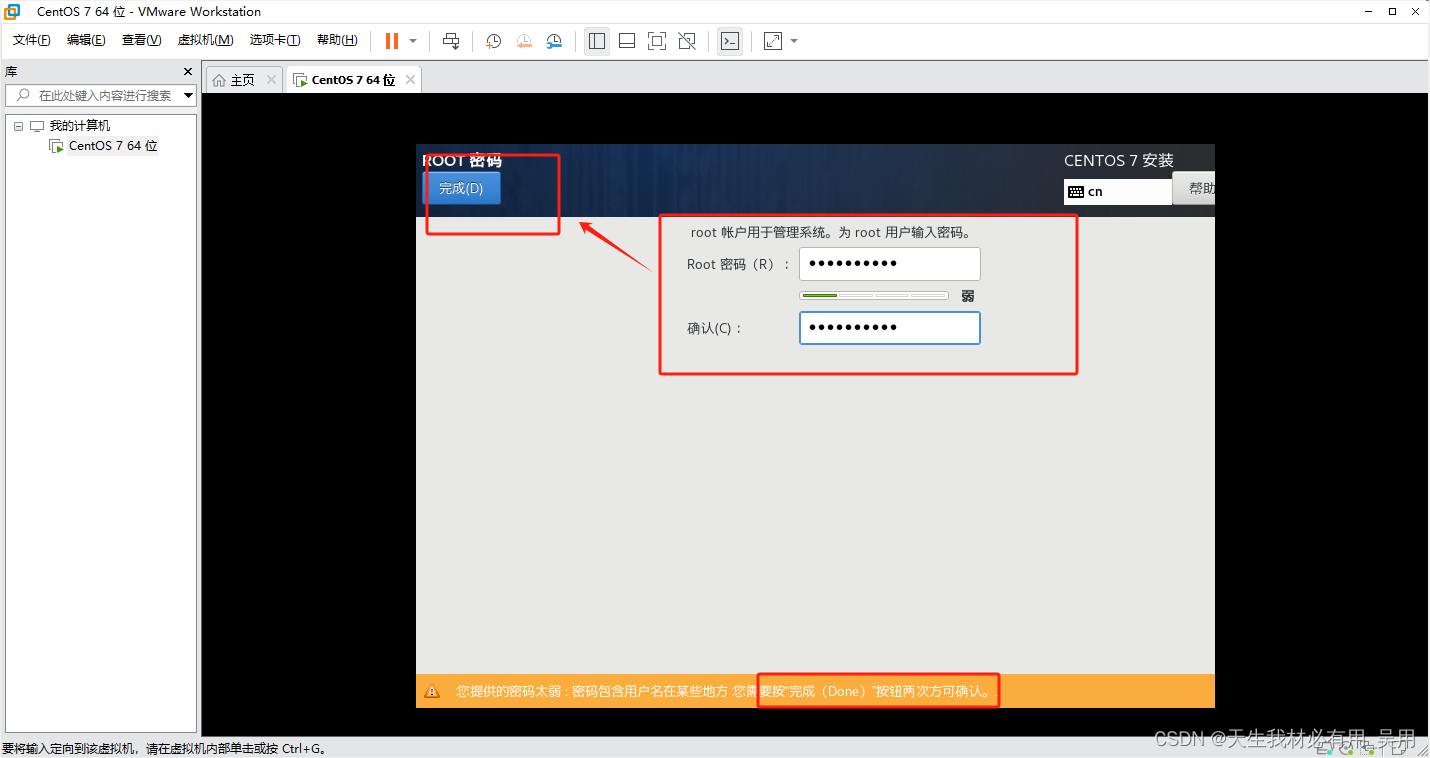Select 我的计算机 in the library tree

tap(80, 126)
